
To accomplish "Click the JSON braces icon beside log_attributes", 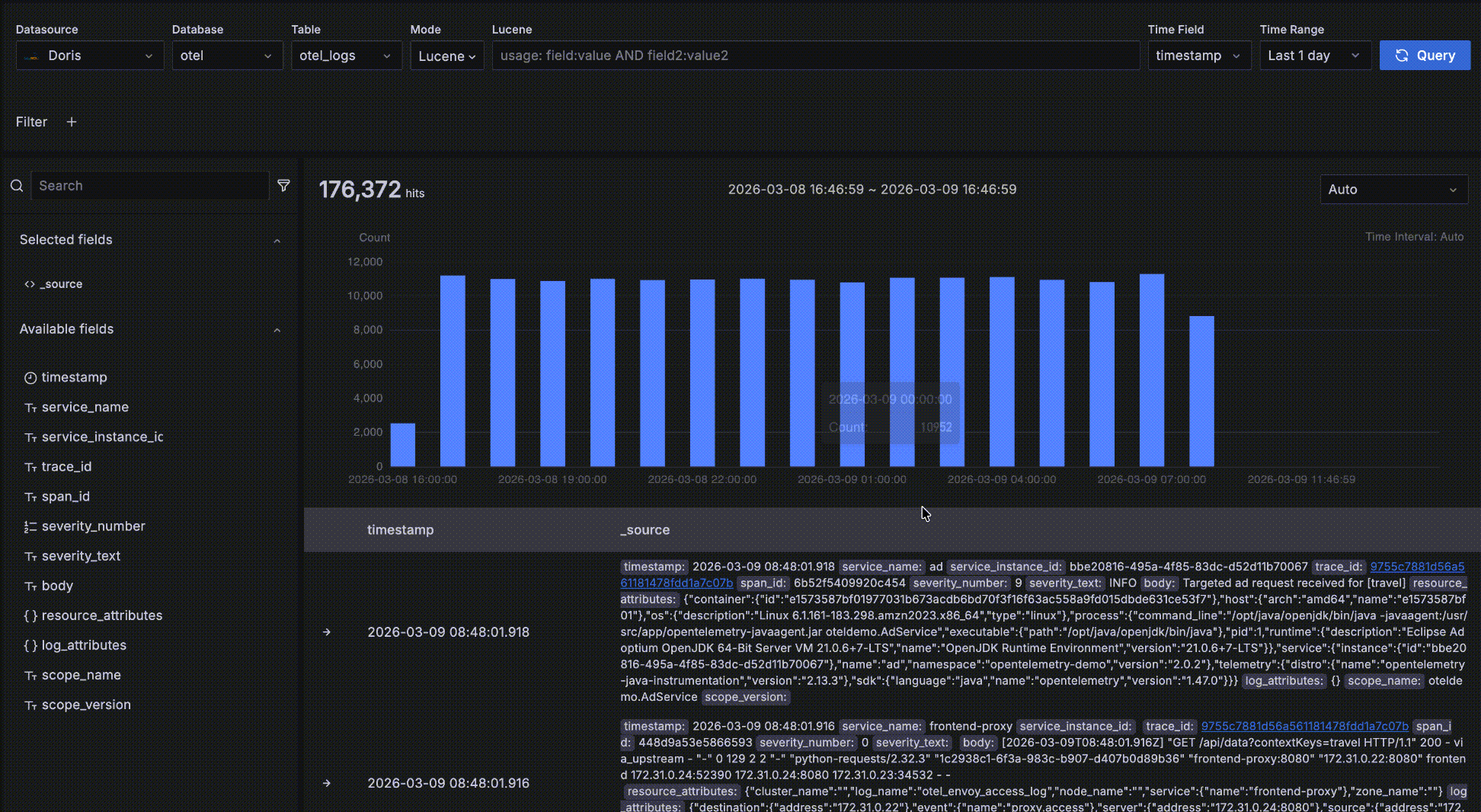I will click(30, 644).
